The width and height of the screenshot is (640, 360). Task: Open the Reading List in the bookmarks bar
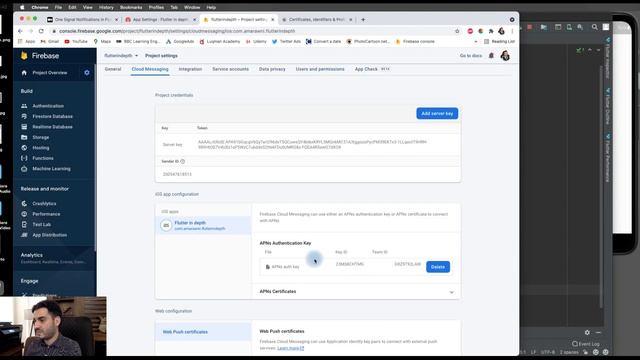click(x=499, y=42)
